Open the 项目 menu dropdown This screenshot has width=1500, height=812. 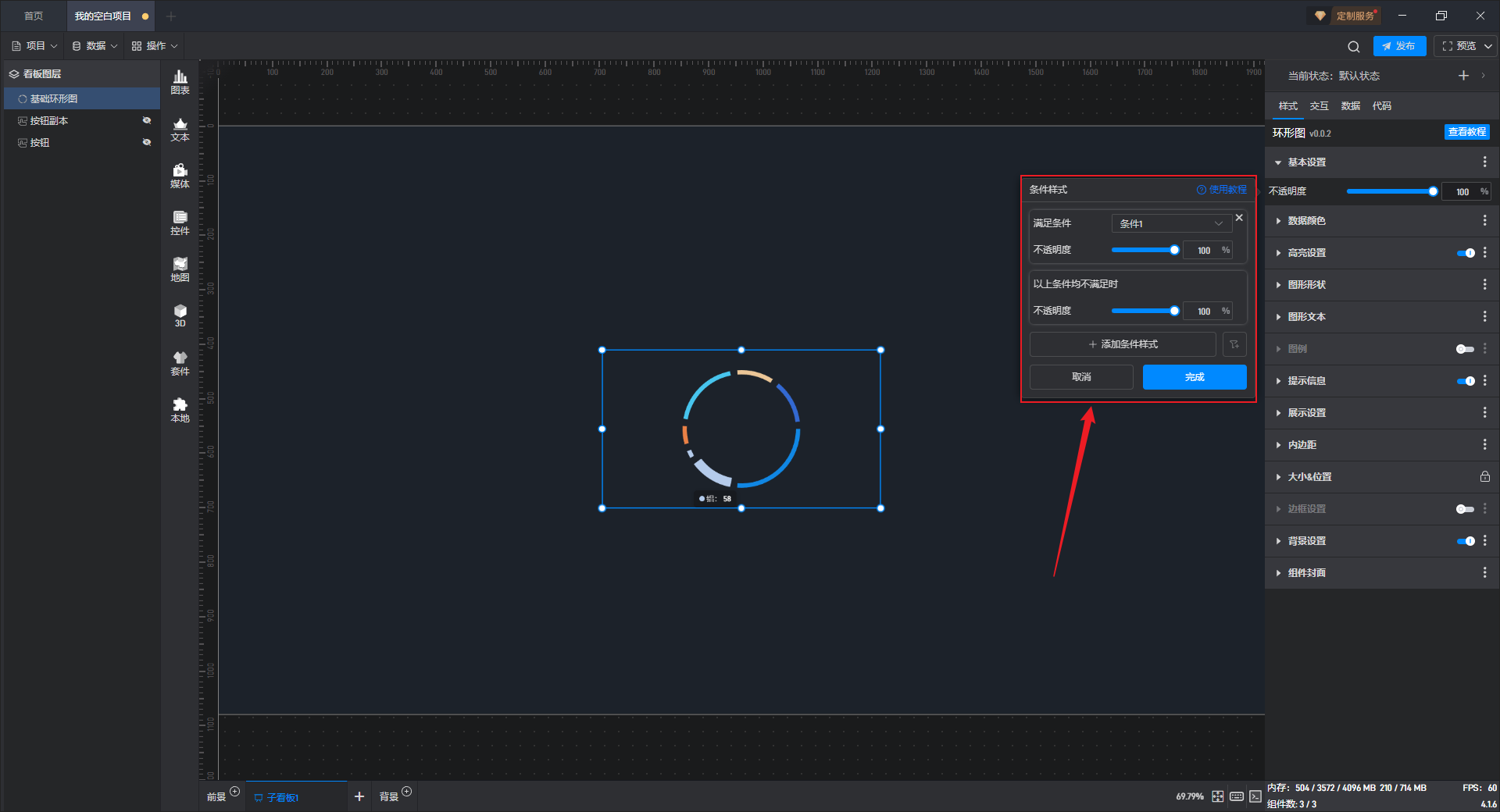pos(35,46)
